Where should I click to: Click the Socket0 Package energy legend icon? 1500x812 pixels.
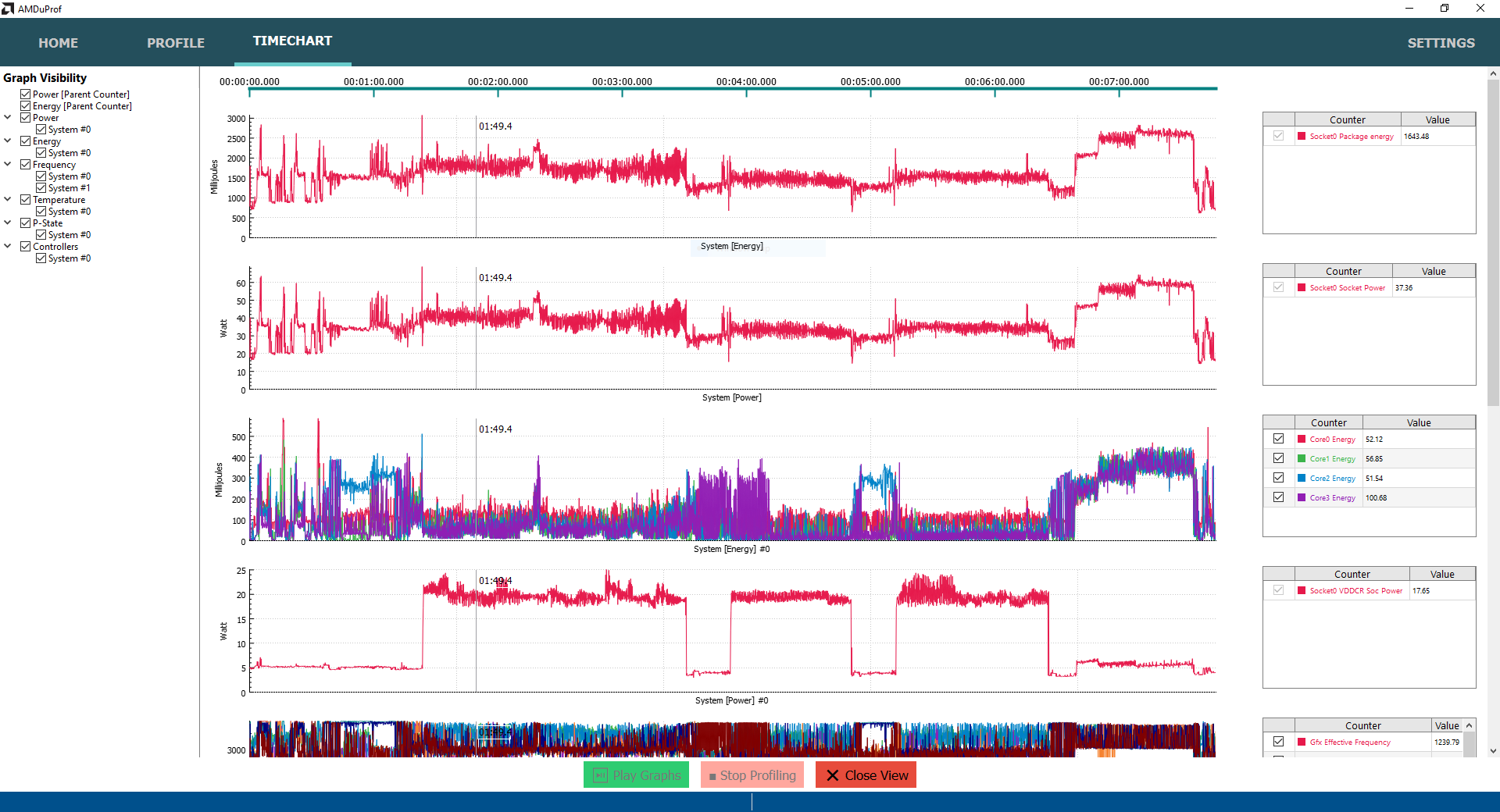(x=1302, y=136)
